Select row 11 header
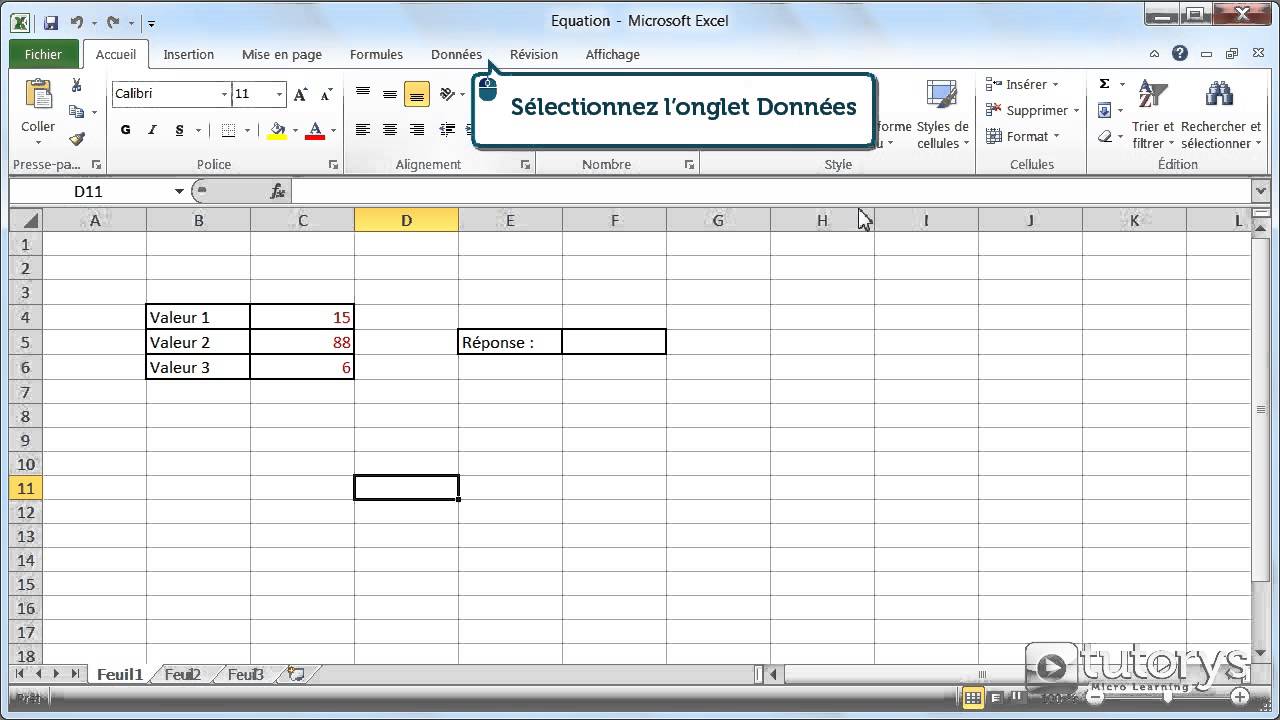Image resolution: width=1280 pixels, height=720 pixels. [26, 488]
